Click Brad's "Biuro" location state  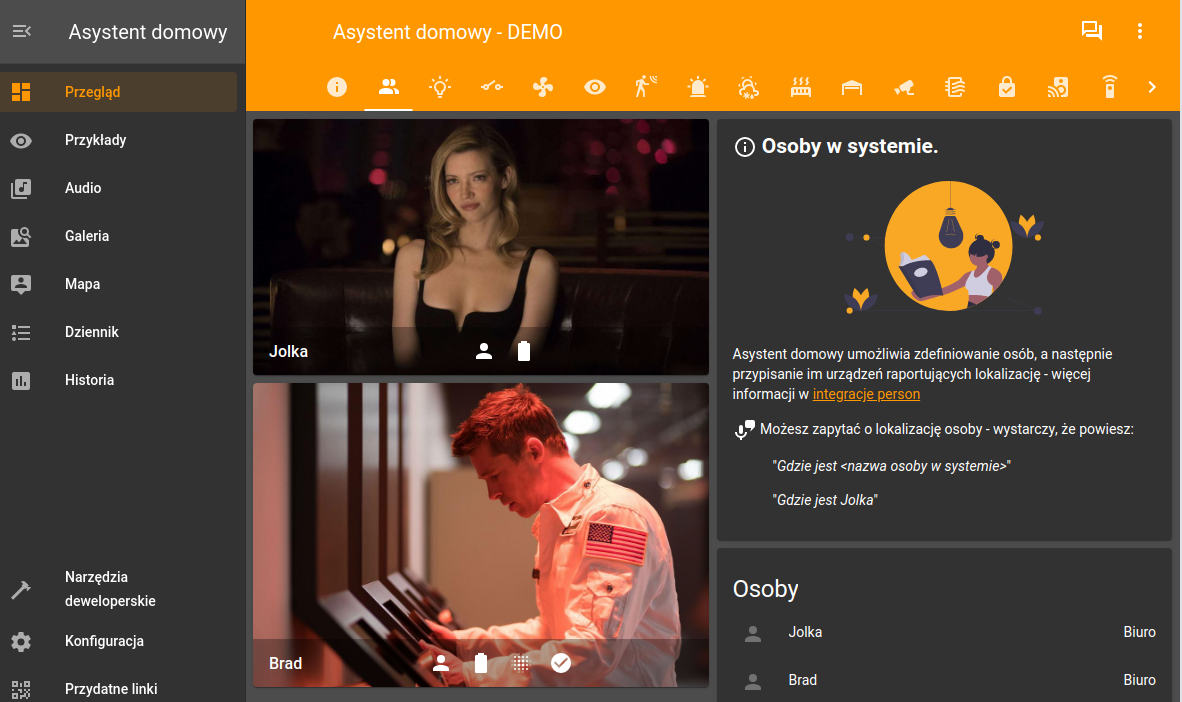1139,680
